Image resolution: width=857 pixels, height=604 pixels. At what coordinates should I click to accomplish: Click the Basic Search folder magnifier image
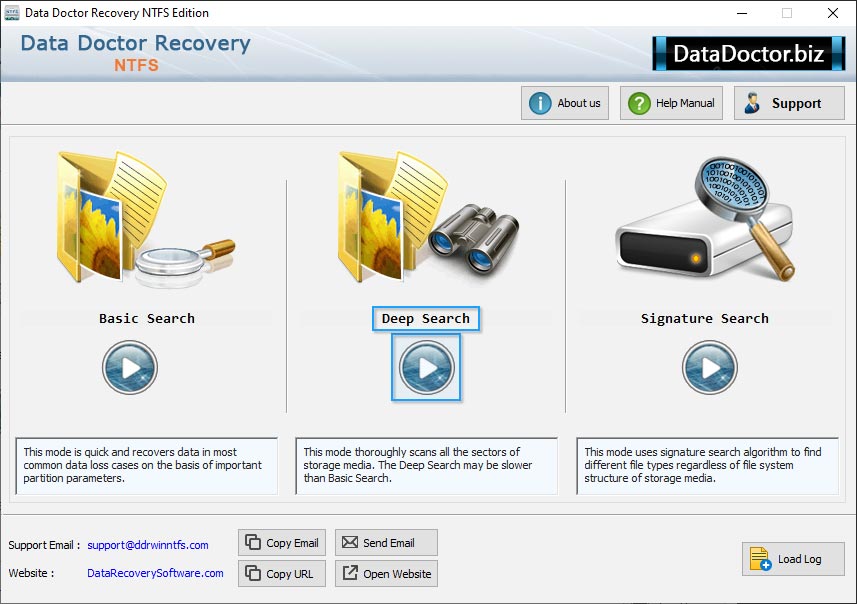pyautogui.click(x=146, y=218)
